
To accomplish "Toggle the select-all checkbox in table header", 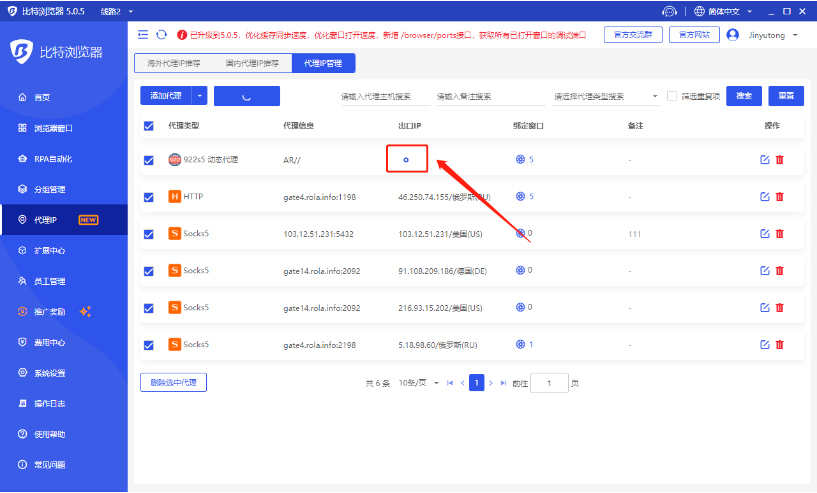I will (148, 126).
